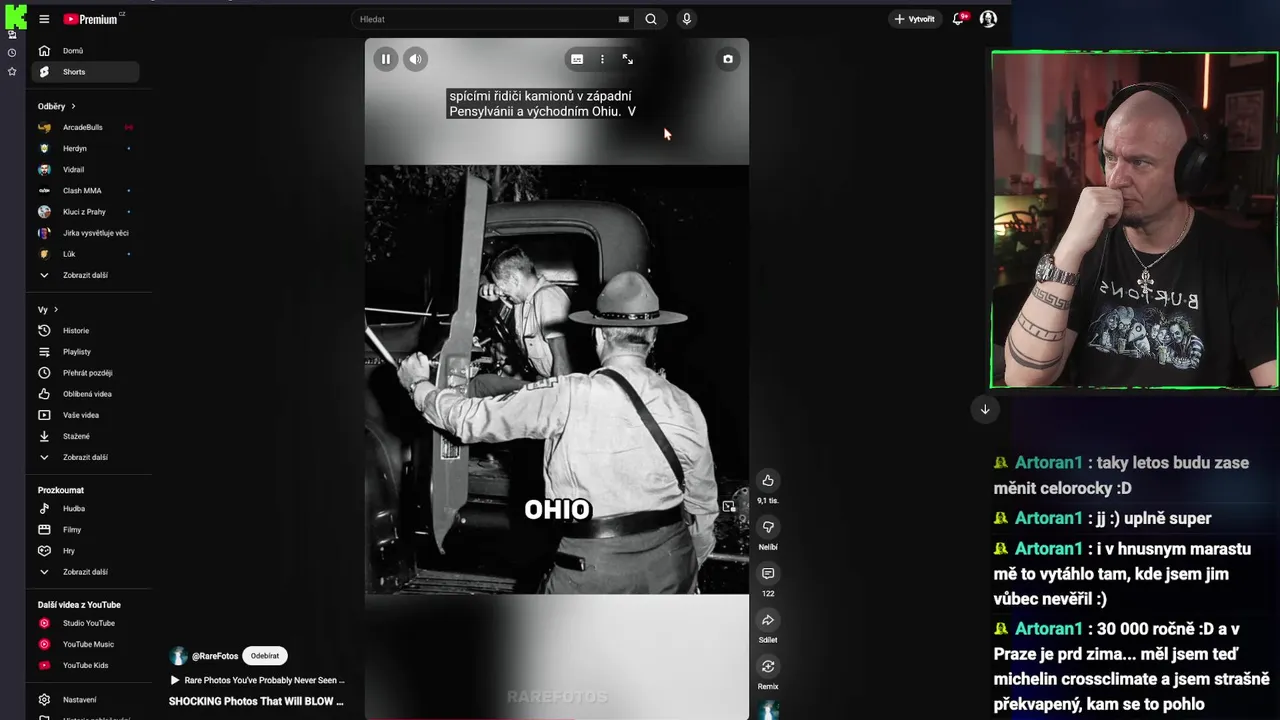Screen dimensions: 1280x720
Task: Share the Short via Sdílet
Action: point(768,620)
